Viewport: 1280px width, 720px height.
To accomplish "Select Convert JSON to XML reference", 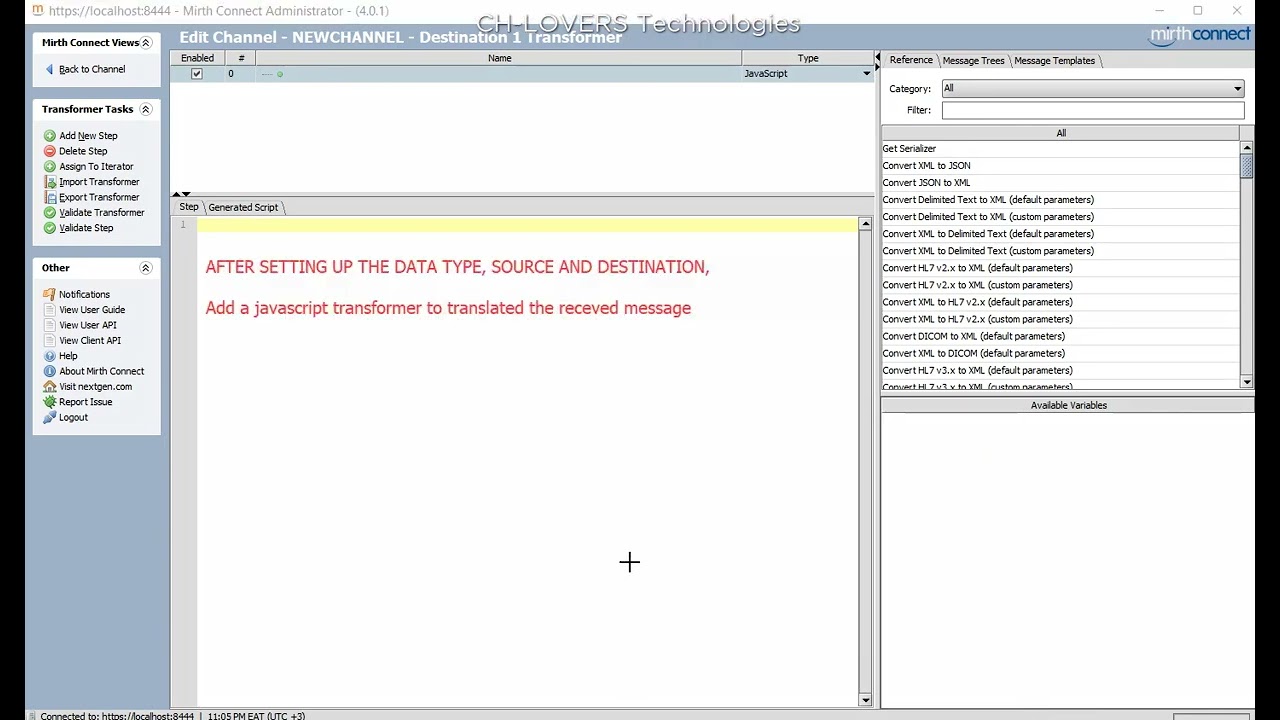I will click(x=1060, y=183).
